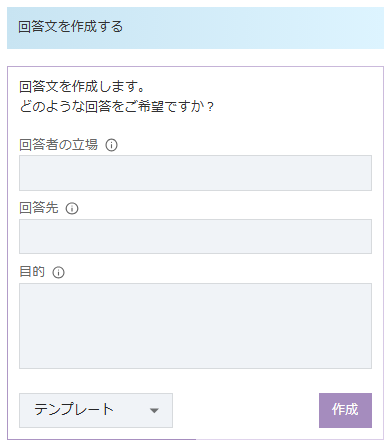The width and height of the screenshot is (391, 446).
Task: Click the テンプレート dropdown arrow
Action: click(x=154, y=411)
